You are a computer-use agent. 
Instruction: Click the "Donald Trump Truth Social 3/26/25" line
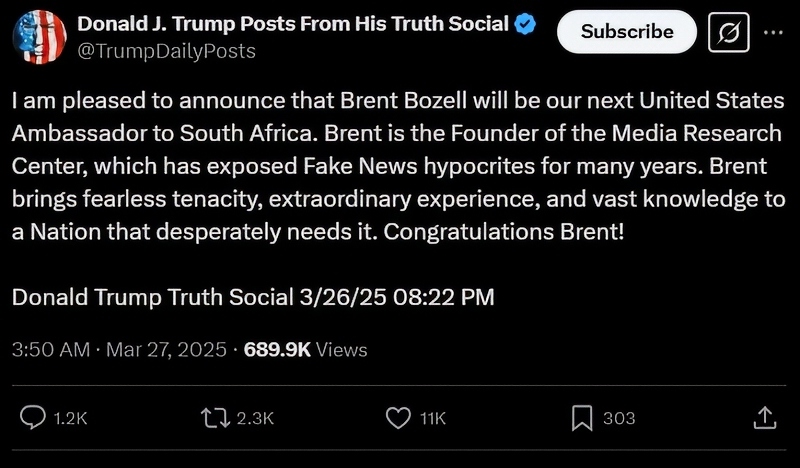tap(253, 297)
